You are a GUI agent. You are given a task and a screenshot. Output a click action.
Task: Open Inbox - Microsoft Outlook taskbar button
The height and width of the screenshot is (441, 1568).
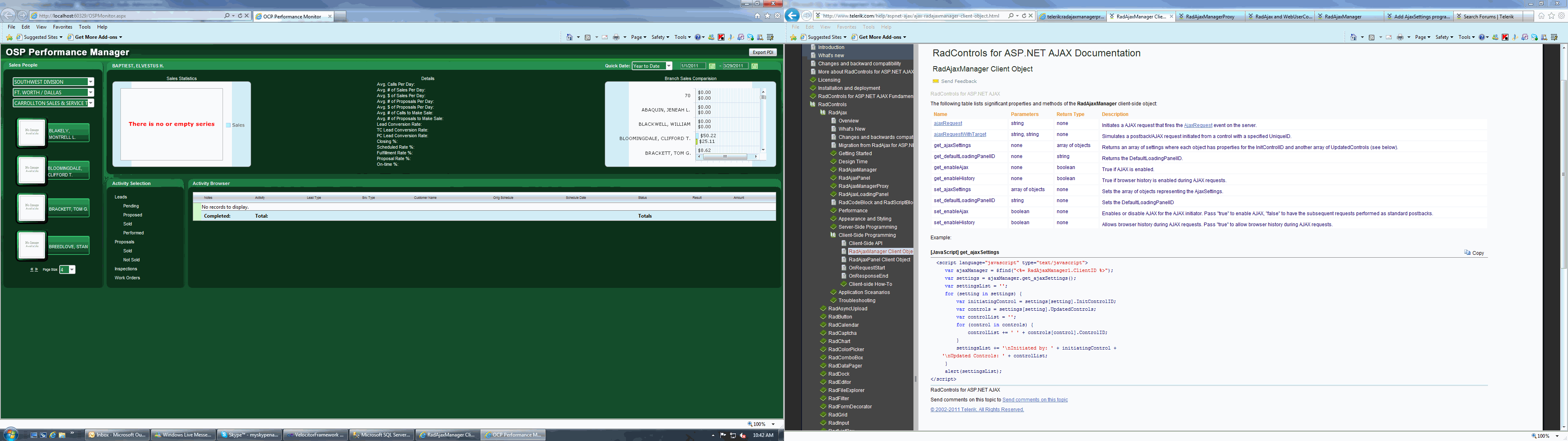[118, 435]
